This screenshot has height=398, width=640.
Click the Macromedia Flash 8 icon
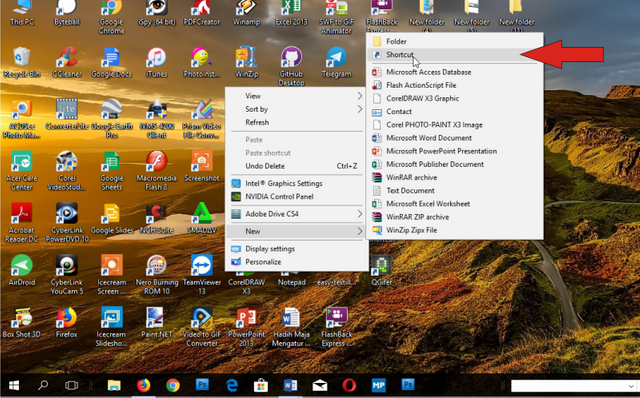(x=156, y=170)
